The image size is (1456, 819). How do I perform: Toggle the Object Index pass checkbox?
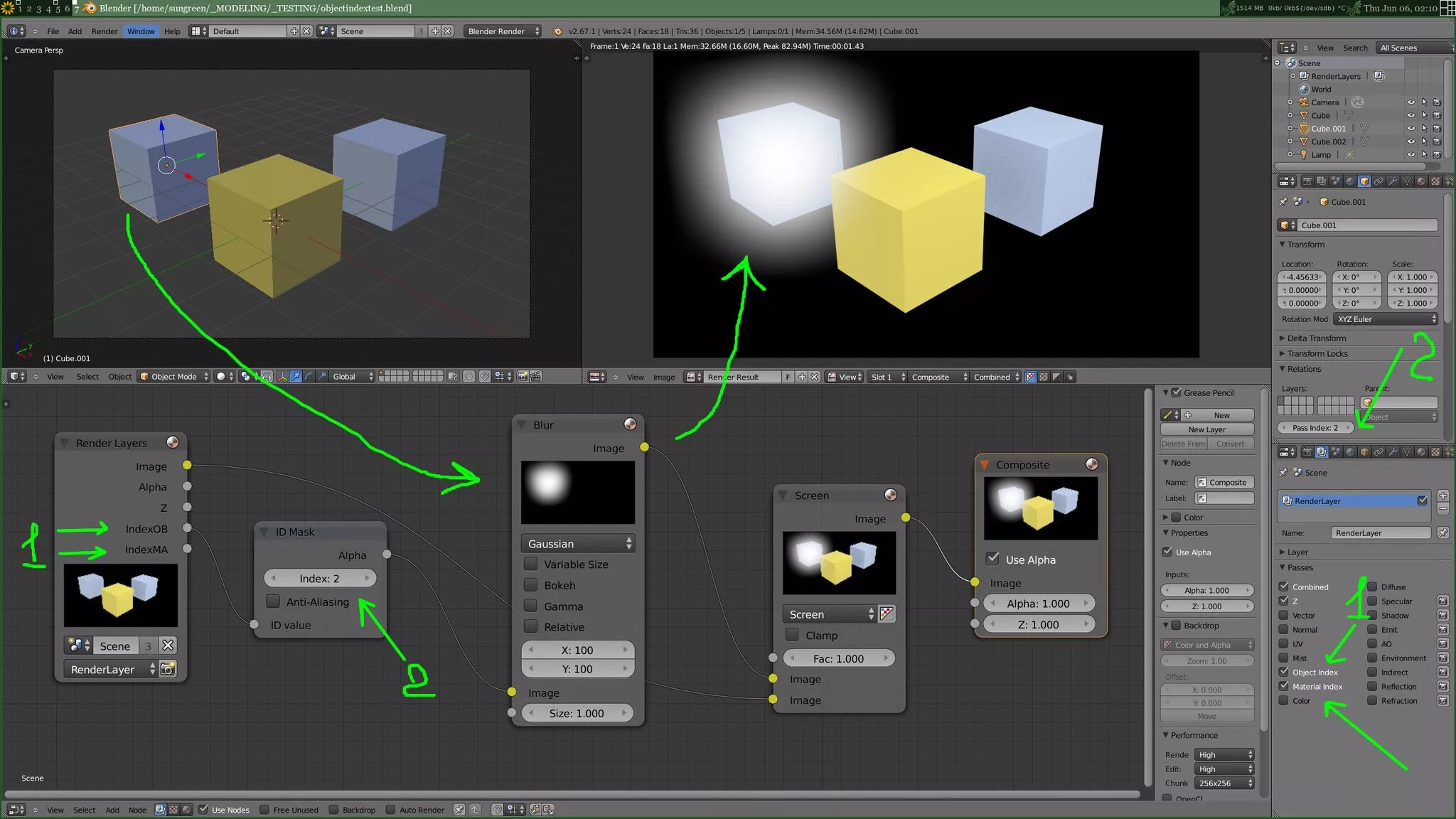point(1284,672)
